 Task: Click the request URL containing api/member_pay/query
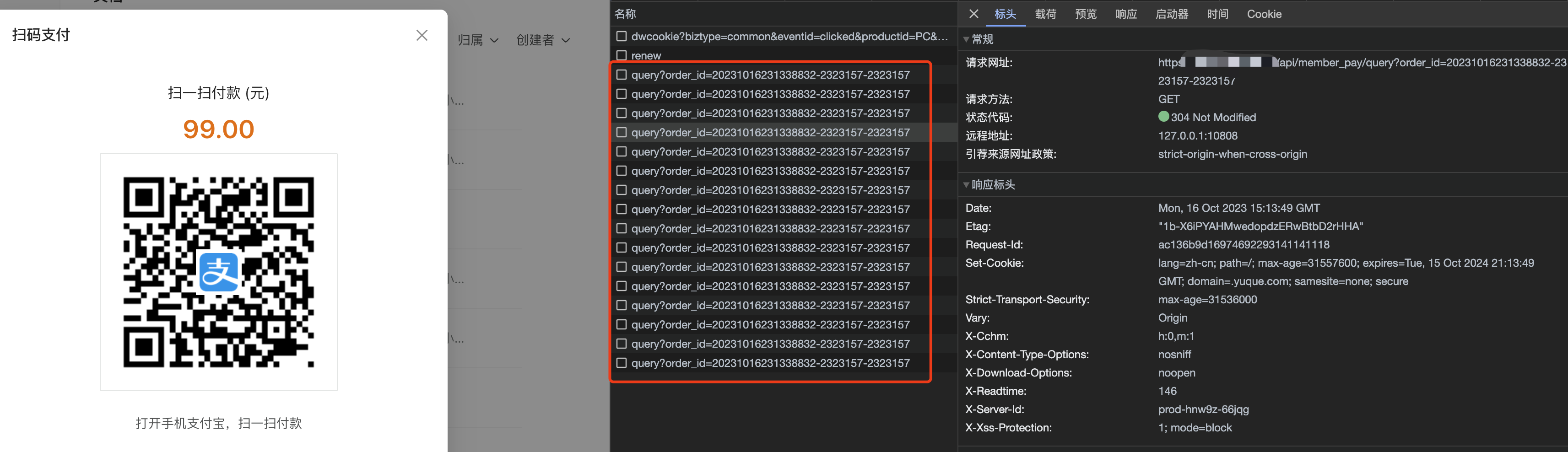pos(1362,71)
